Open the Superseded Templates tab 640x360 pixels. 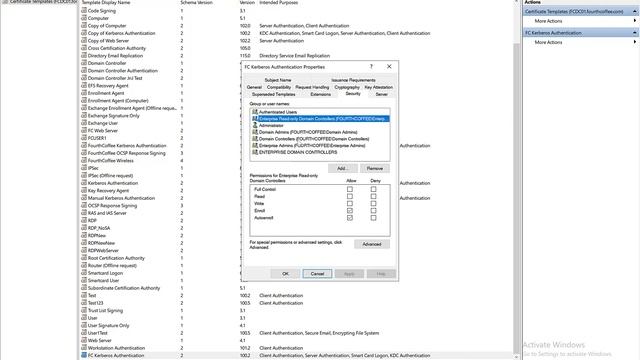pyautogui.click(x=273, y=94)
